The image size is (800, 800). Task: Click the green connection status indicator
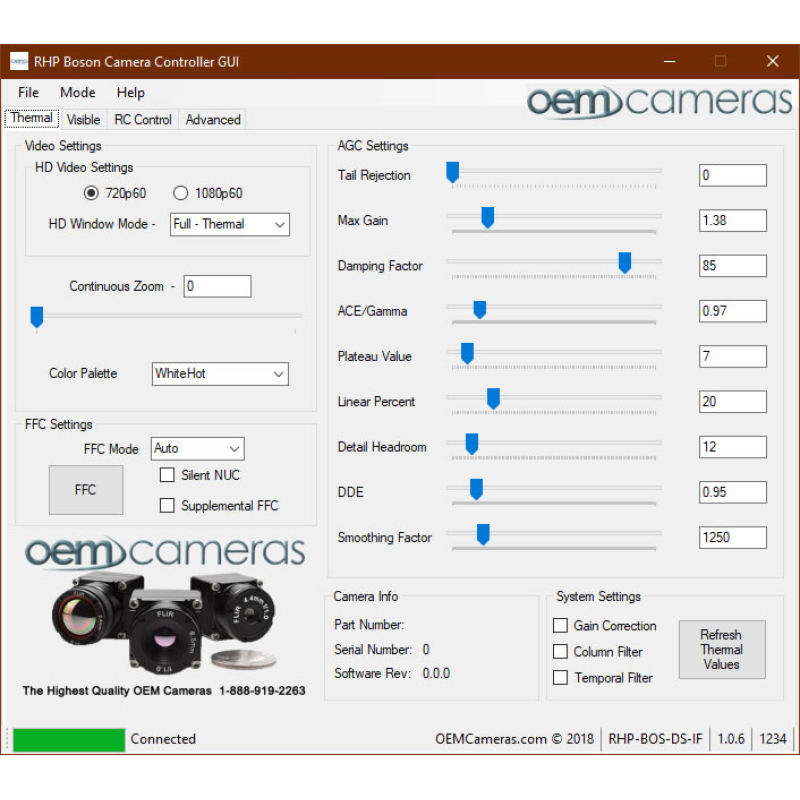(69, 740)
